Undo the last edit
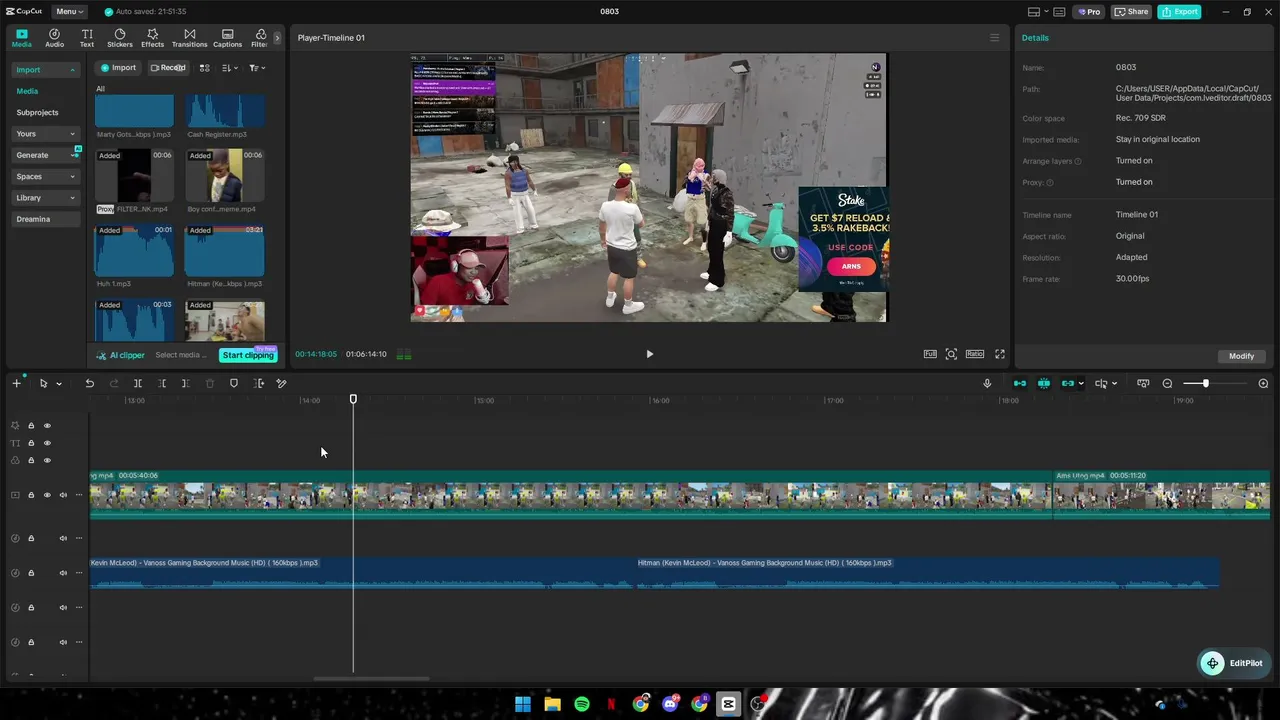This screenshot has width=1280, height=720. click(x=89, y=383)
